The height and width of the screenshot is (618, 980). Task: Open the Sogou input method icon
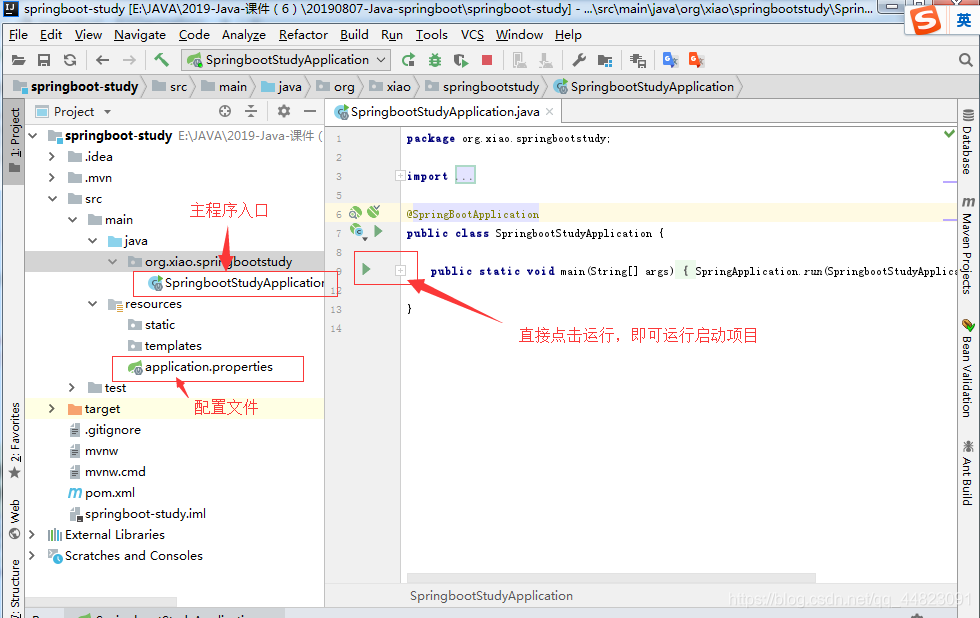(x=926, y=20)
